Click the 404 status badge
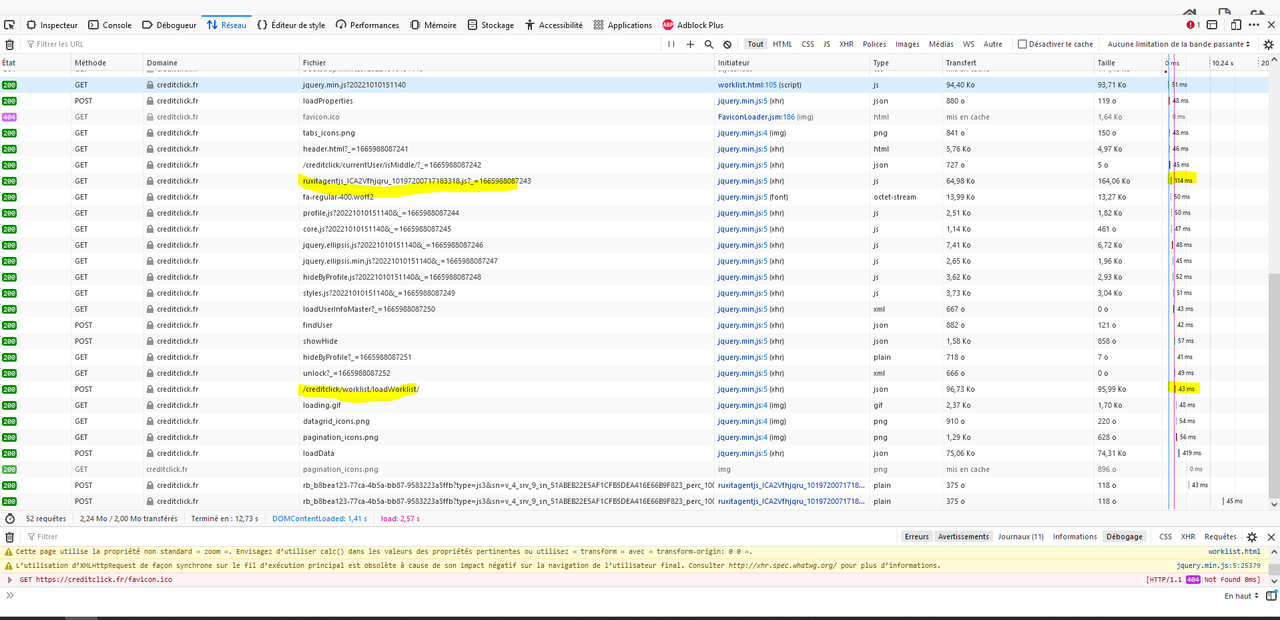The width and height of the screenshot is (1280, 620). pyautogui.click(x=9, y=117)
